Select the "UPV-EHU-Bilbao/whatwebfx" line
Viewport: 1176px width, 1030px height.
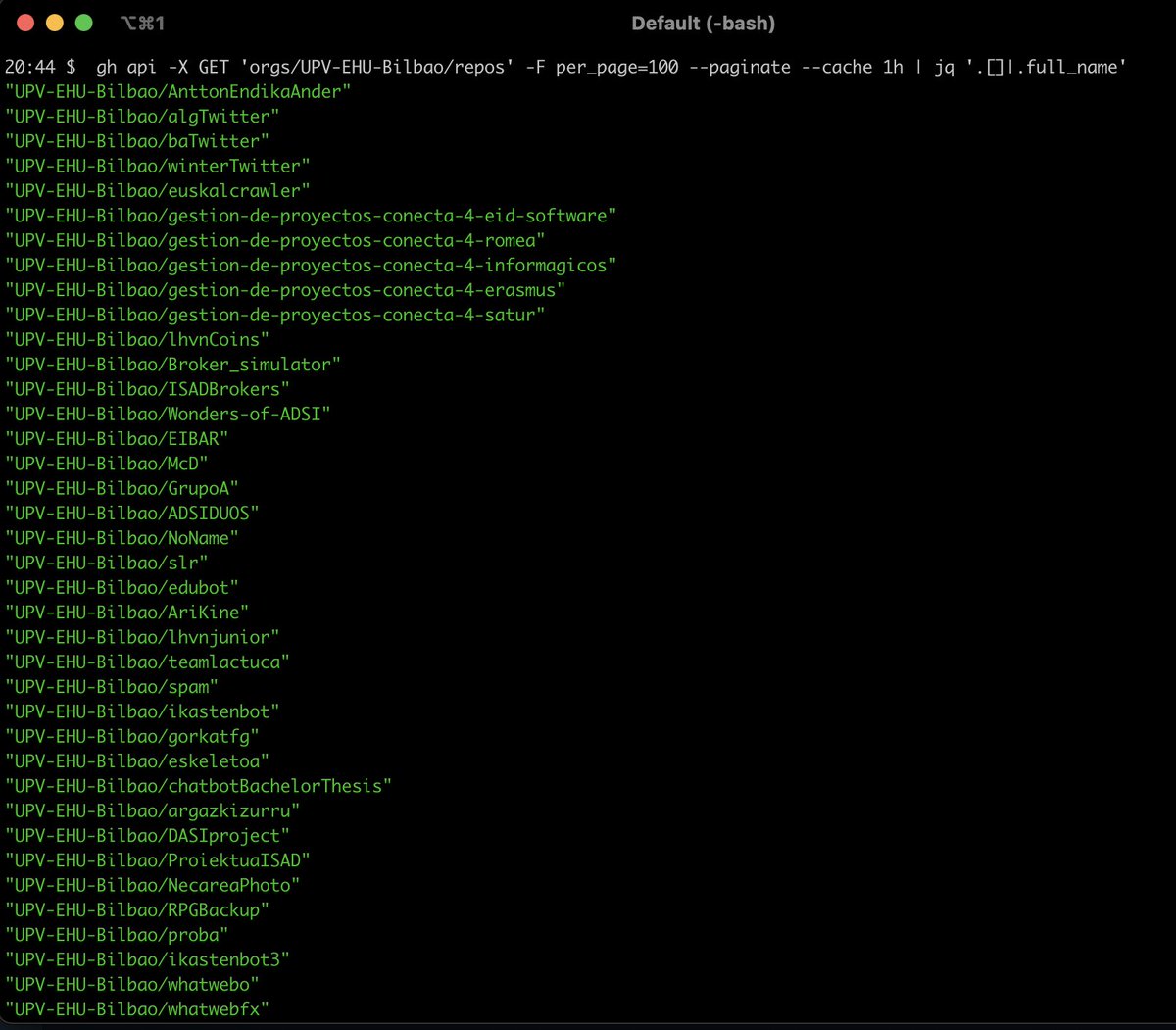[x=137, y=1009]
